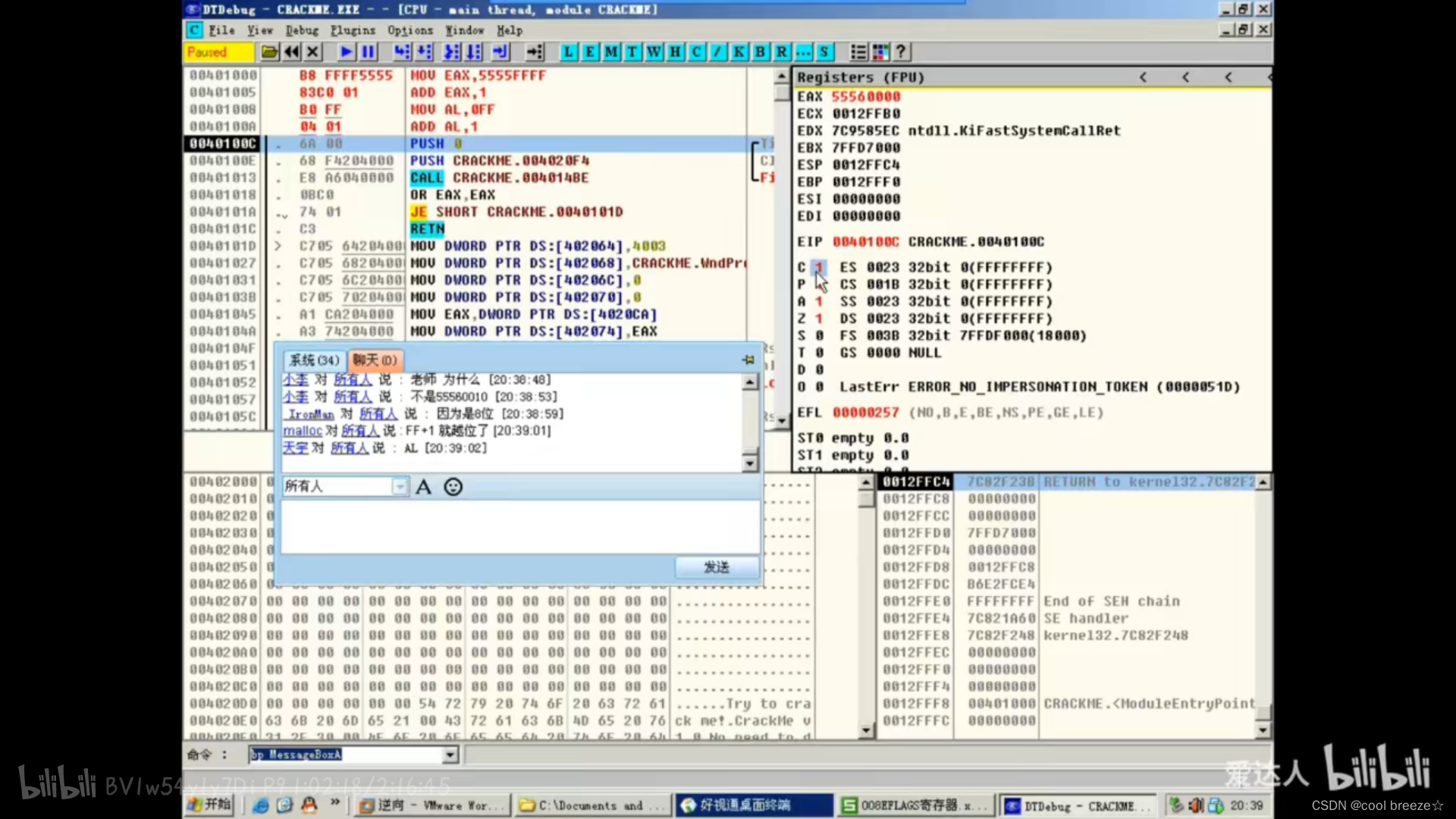
Task: Close debugged program with the X toolbar icon
Action: [x=312, y=52]
